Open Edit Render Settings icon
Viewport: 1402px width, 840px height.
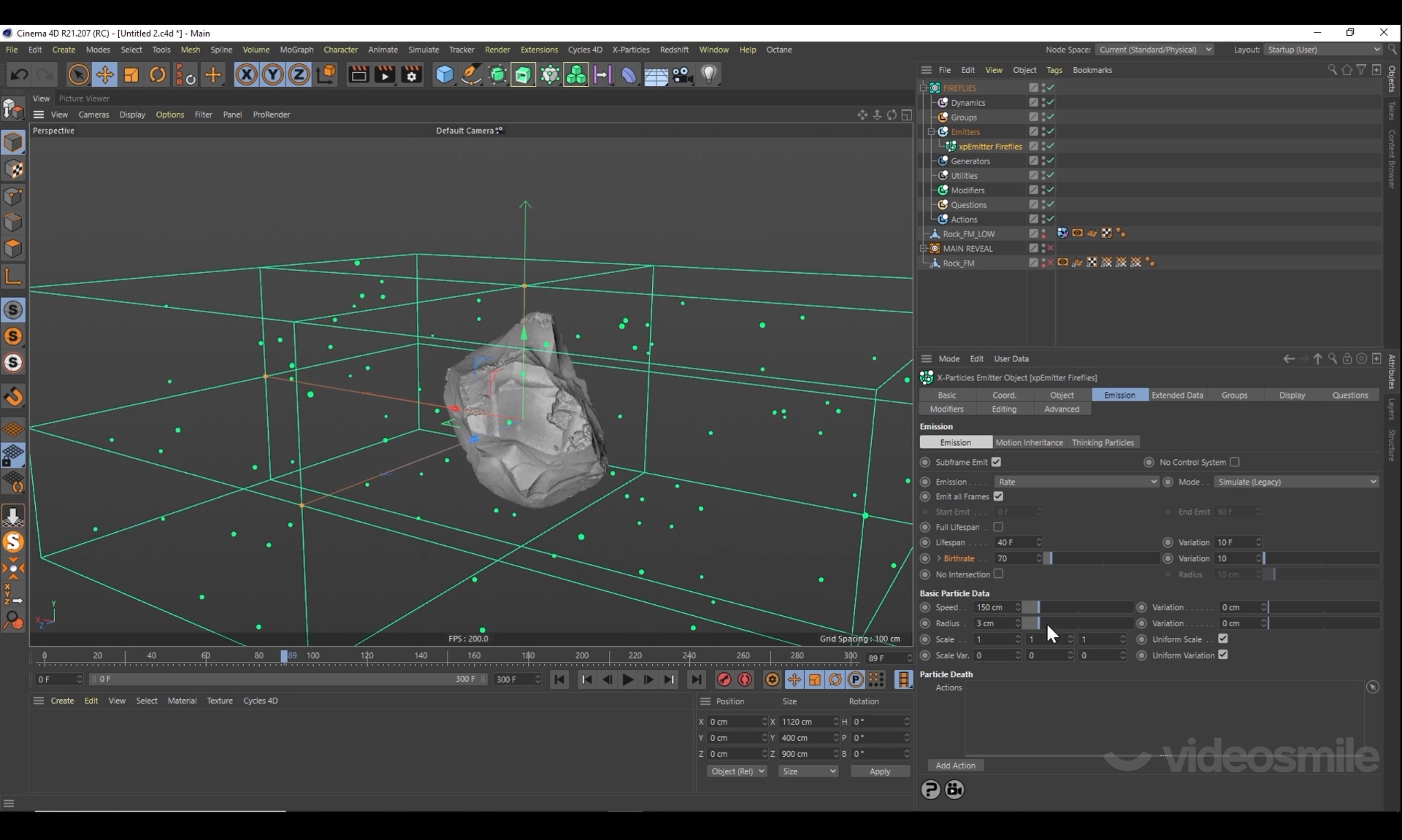coord(411,74)
